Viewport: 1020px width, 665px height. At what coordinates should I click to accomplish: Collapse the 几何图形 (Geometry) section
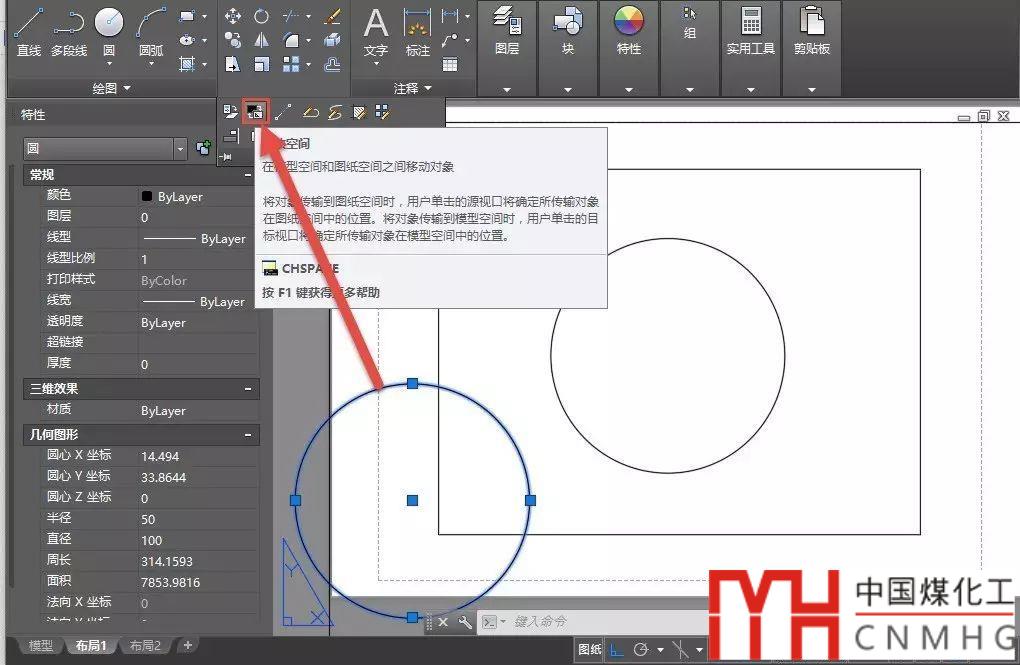coord(248,435)
